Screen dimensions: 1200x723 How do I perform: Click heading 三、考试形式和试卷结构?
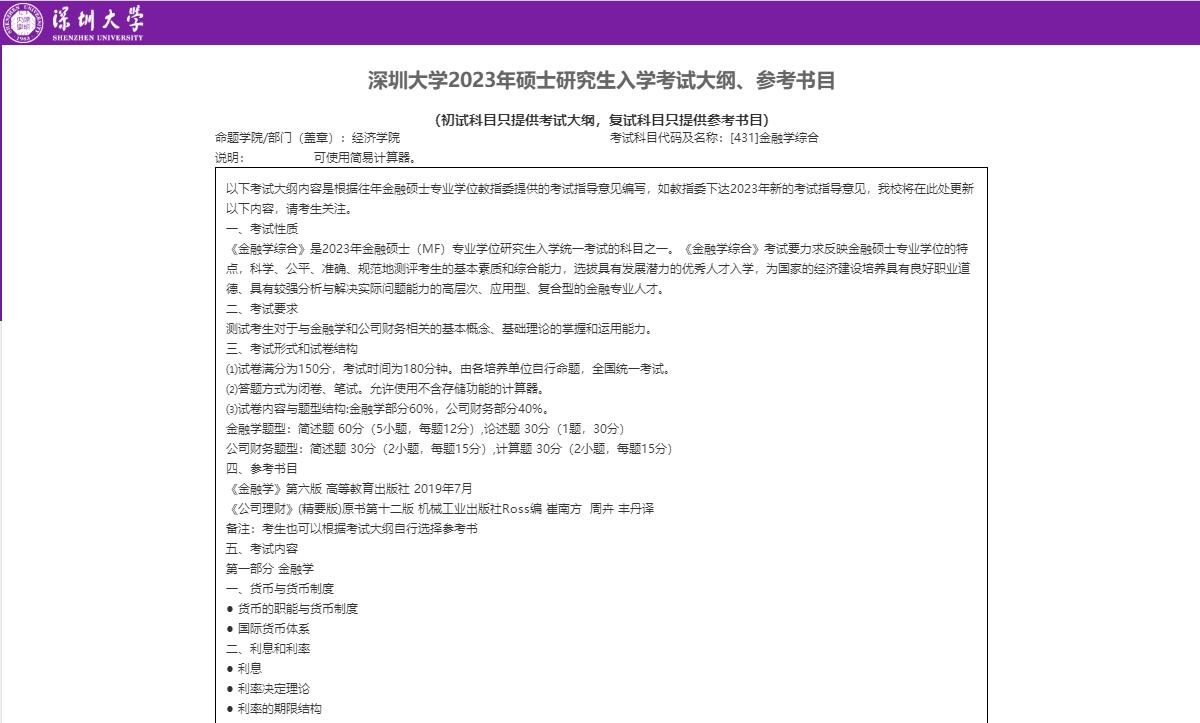point(292,349)
